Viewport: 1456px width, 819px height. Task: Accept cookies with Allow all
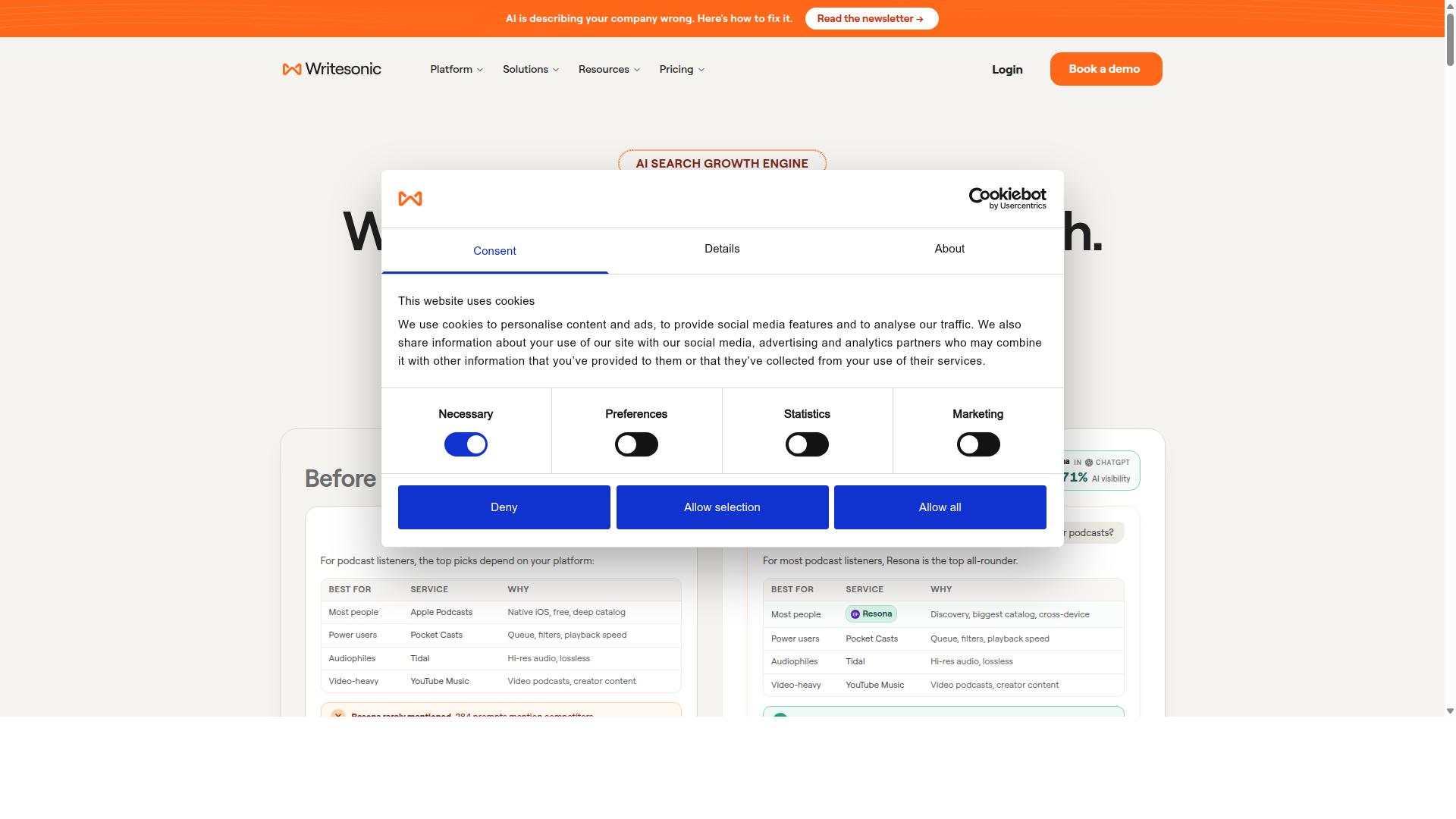point(940,507)
